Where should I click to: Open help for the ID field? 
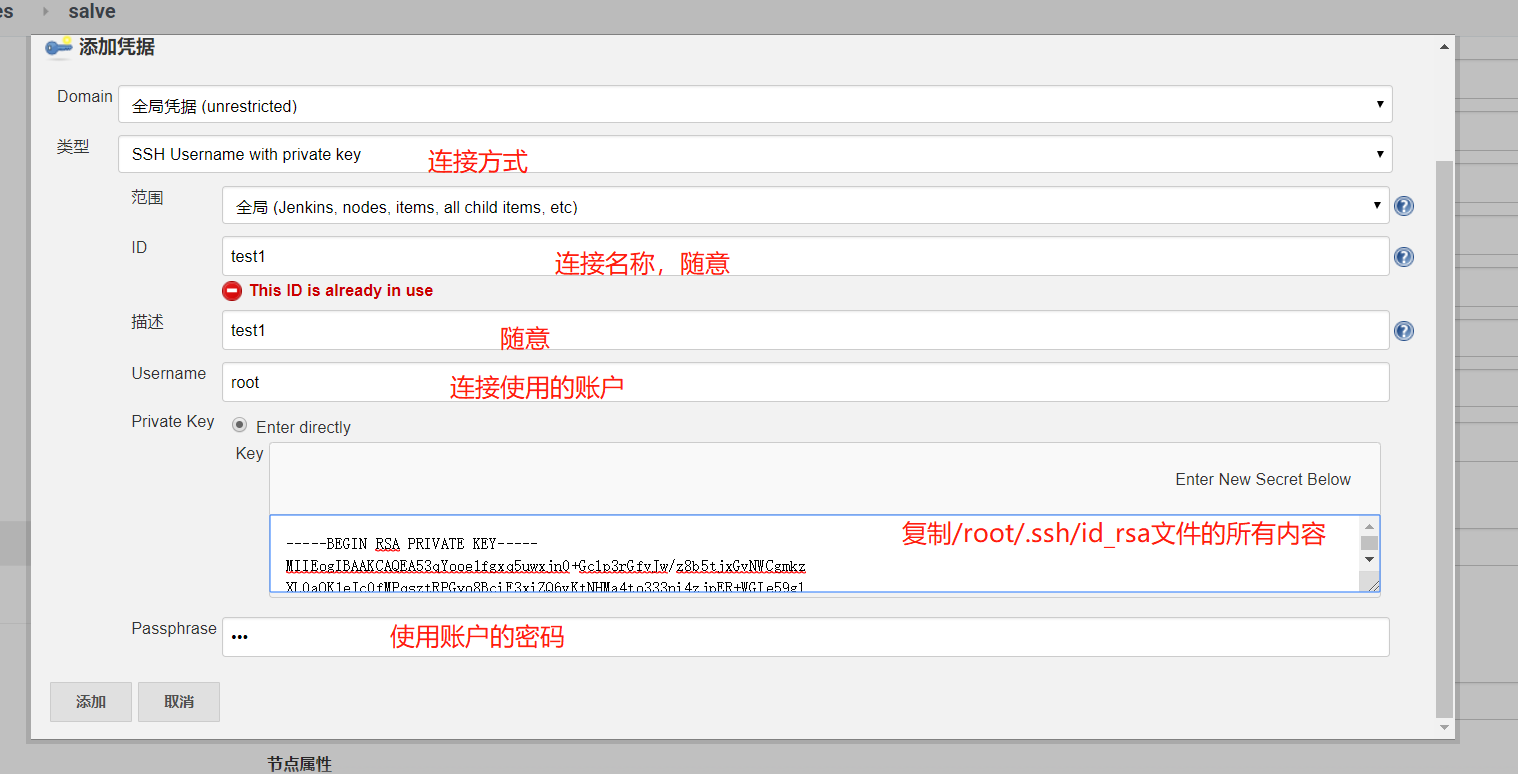[x=1403, y=256]
